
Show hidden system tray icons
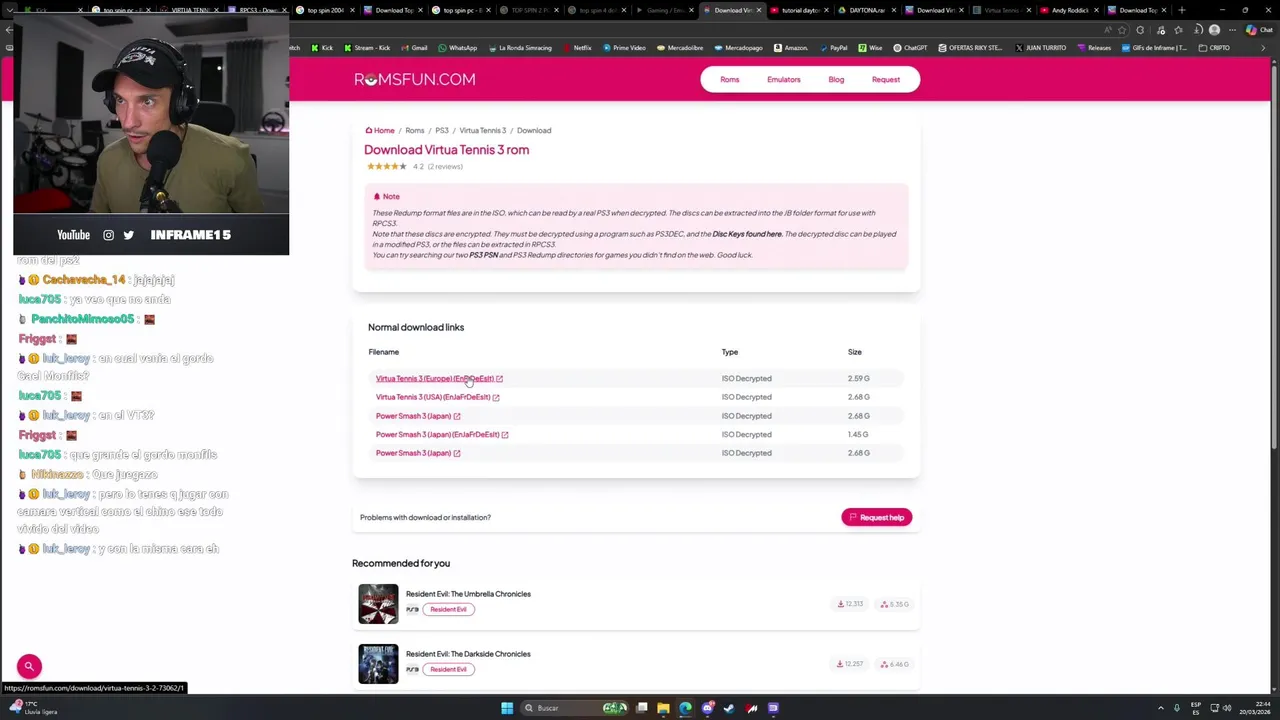pos(1161,708)
